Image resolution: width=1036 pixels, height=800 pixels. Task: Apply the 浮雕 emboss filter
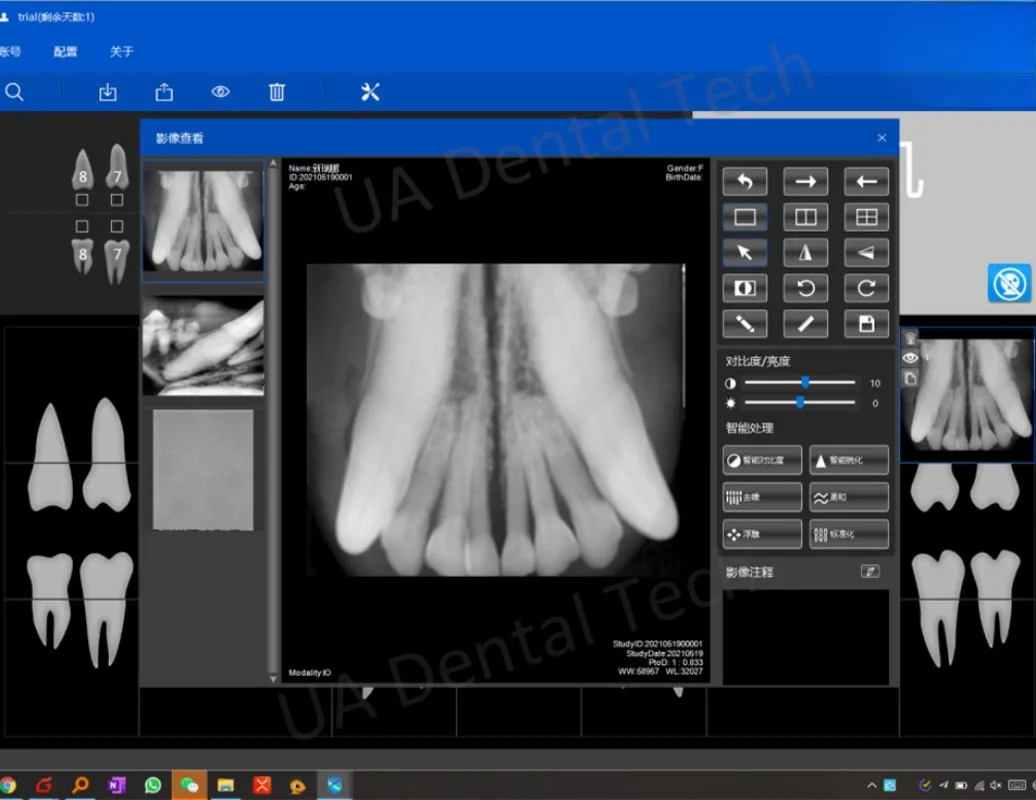(x=762, y=534)
